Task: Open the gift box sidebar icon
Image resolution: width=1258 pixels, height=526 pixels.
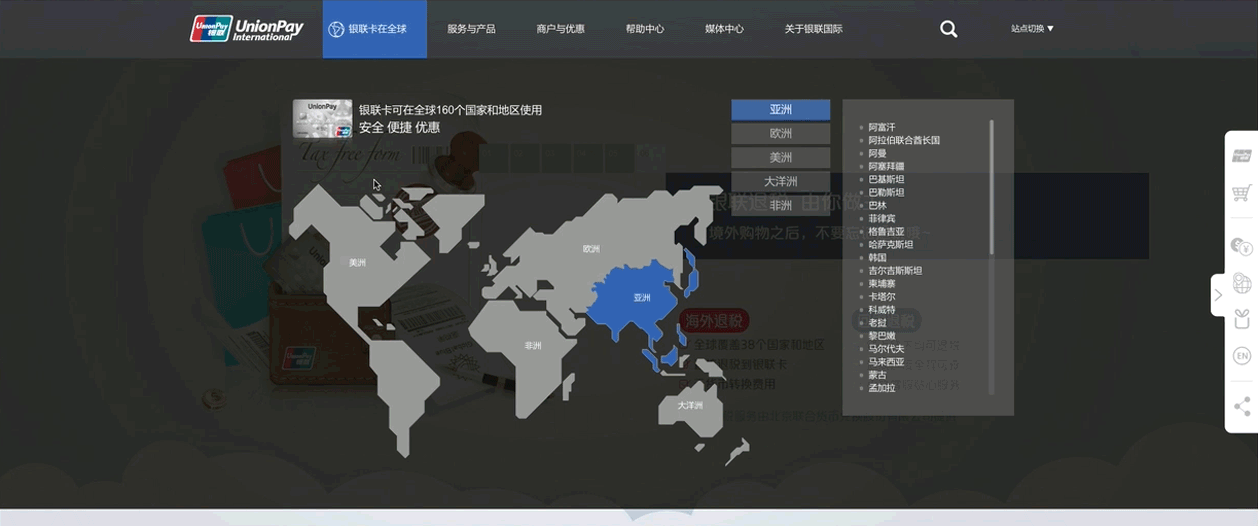Action: coord(1242,319)
